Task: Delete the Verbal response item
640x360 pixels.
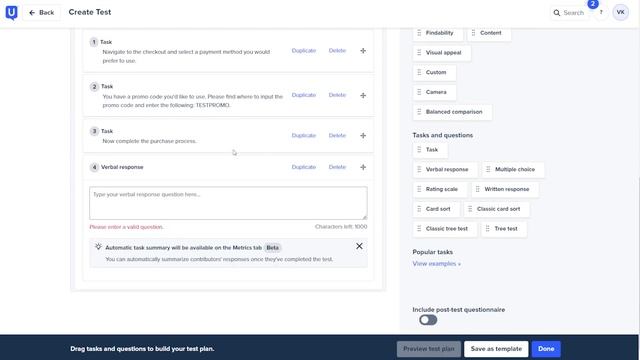Action: click(337, 167)
